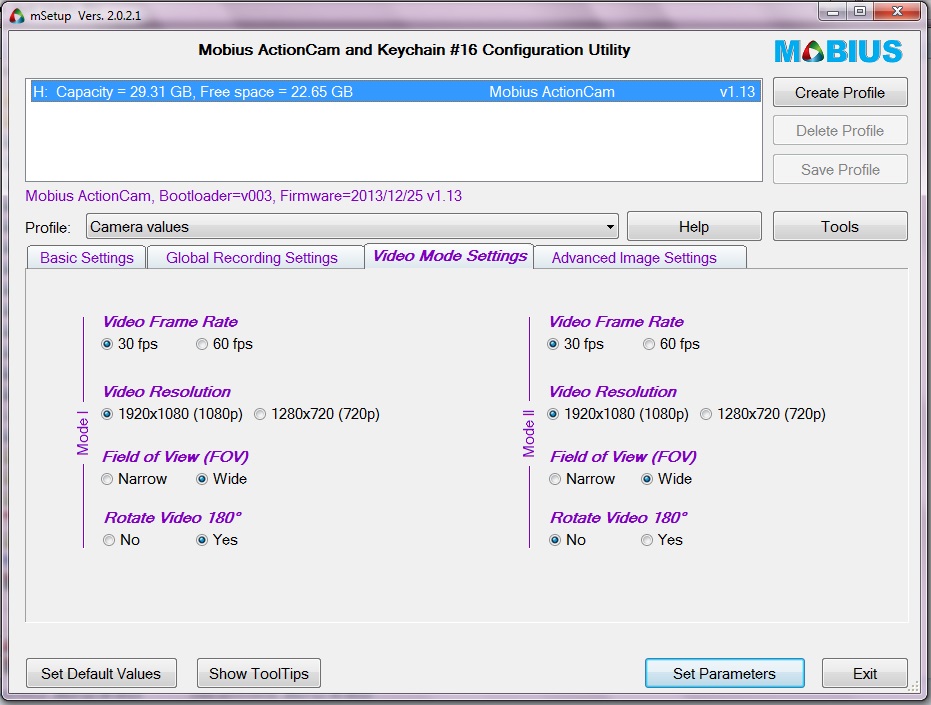This screenshot has height=705, width=931.
Task: Click the Save Profile button
Action: pos(840,169)
